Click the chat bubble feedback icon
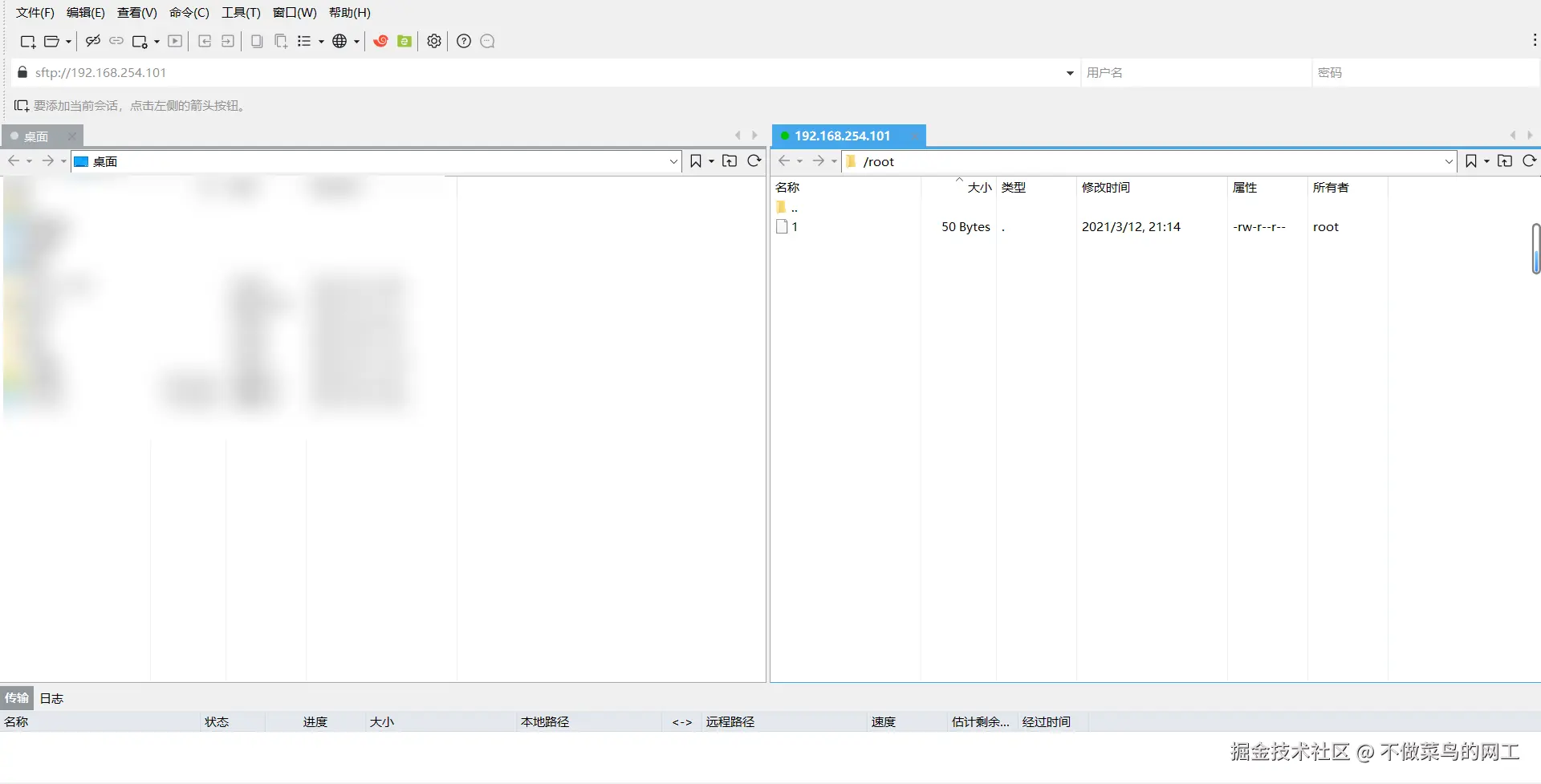Screen dimensions: 1541x784 (x=487, y=41)
